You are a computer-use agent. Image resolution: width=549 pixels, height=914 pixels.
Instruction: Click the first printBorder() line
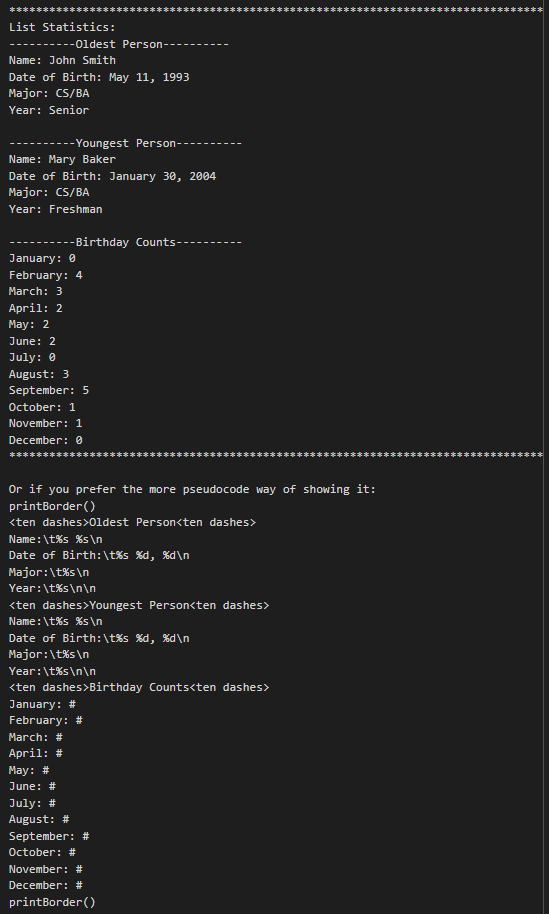(52, 506)
